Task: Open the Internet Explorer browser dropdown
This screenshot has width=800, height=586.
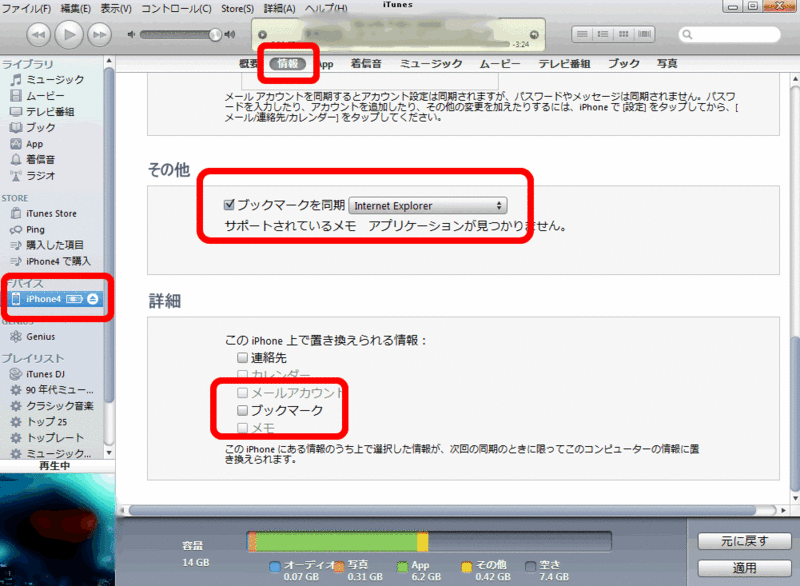Action: point(428,206)
